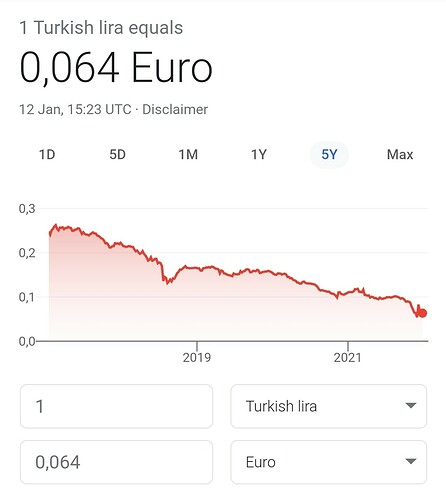Screen dimensions: 446x500
Task: Switch to the 5D time range
Action: click(117, 155)
